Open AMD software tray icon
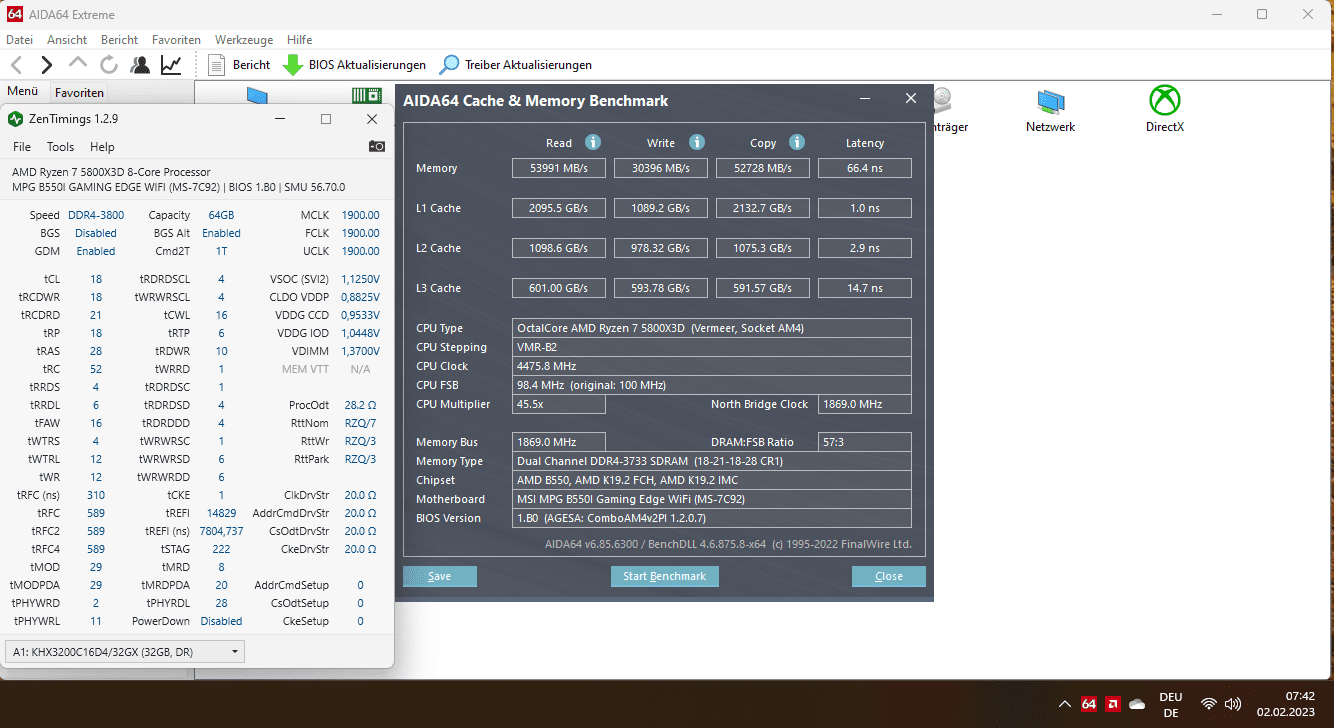1334x728 pixels. click(1113, 703)
